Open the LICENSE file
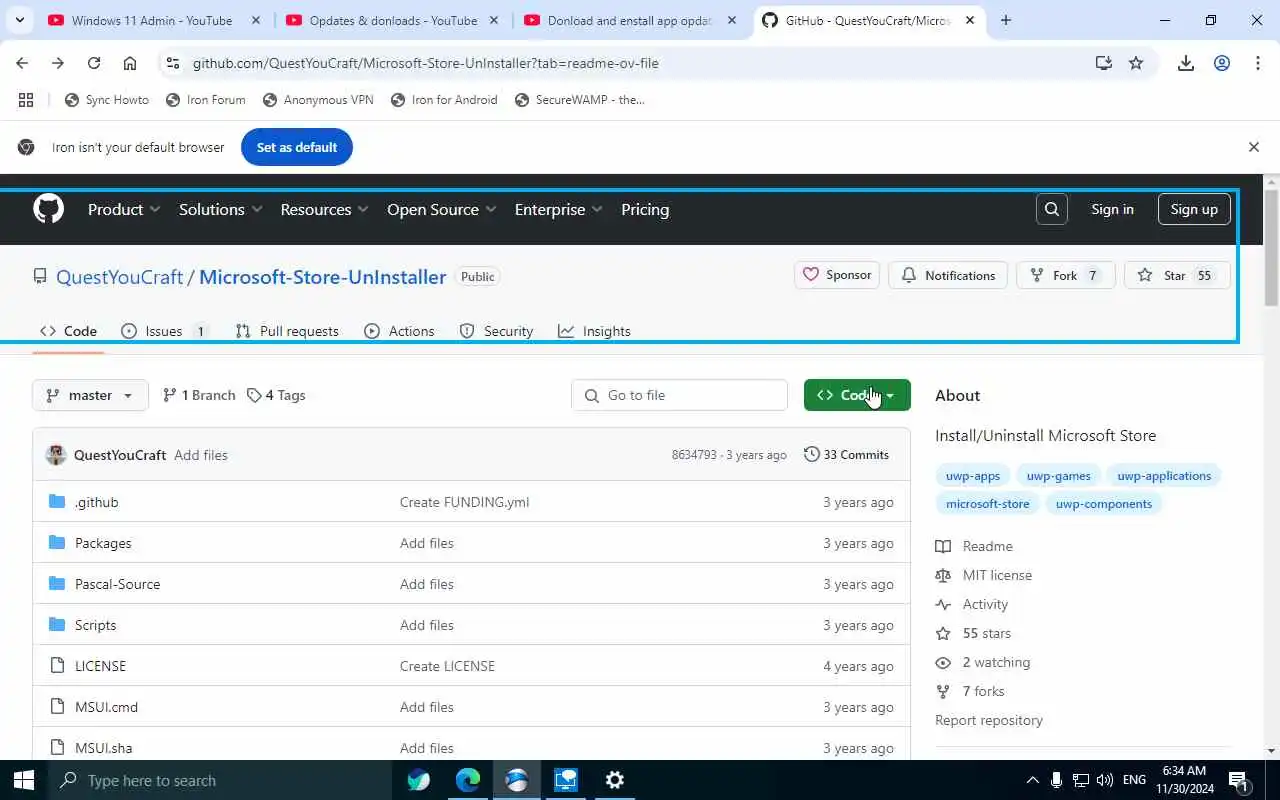The height and width of the screenshot is (800, 1280). (x=100, y=666)
